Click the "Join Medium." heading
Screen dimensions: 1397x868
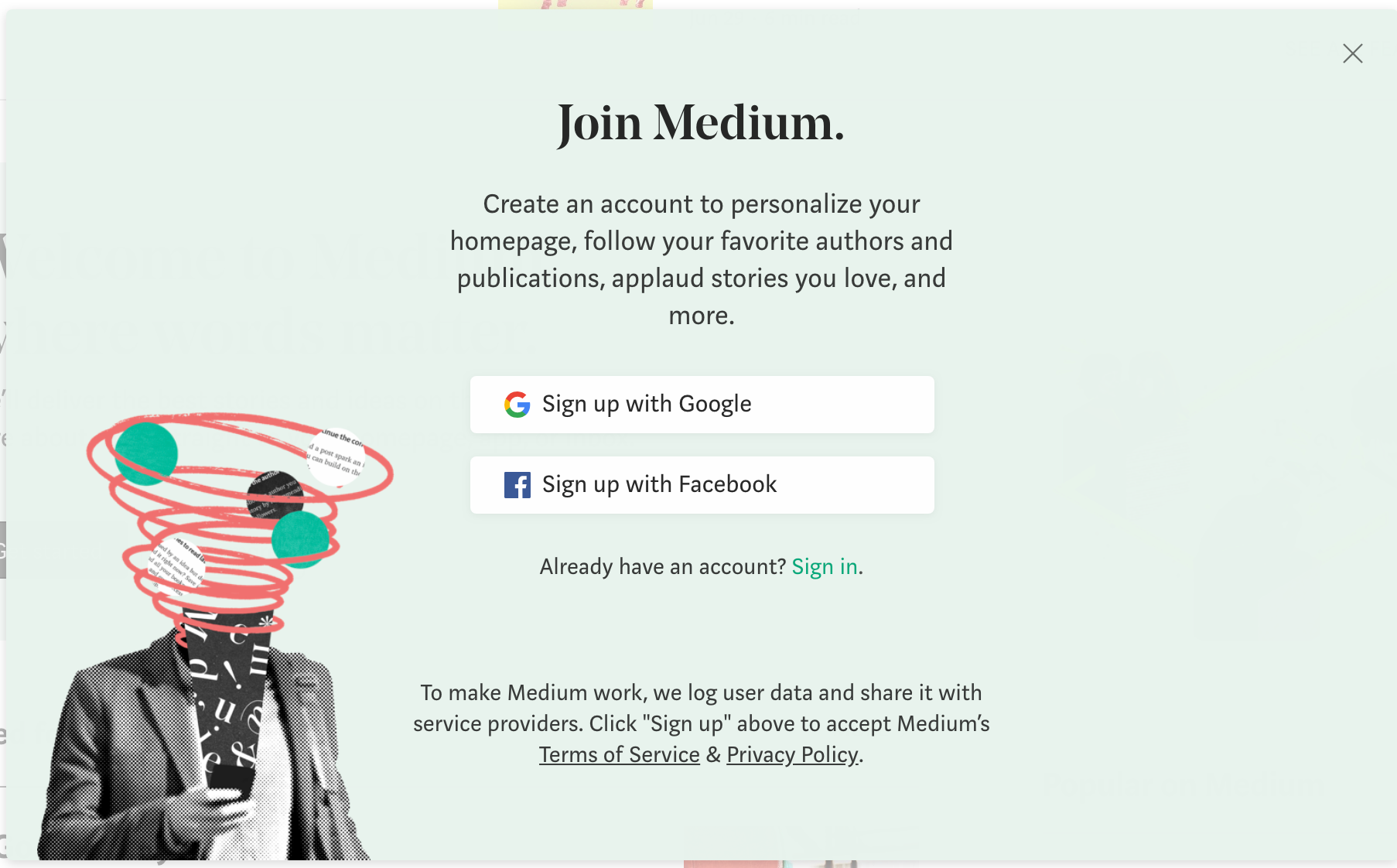point(698,122)
